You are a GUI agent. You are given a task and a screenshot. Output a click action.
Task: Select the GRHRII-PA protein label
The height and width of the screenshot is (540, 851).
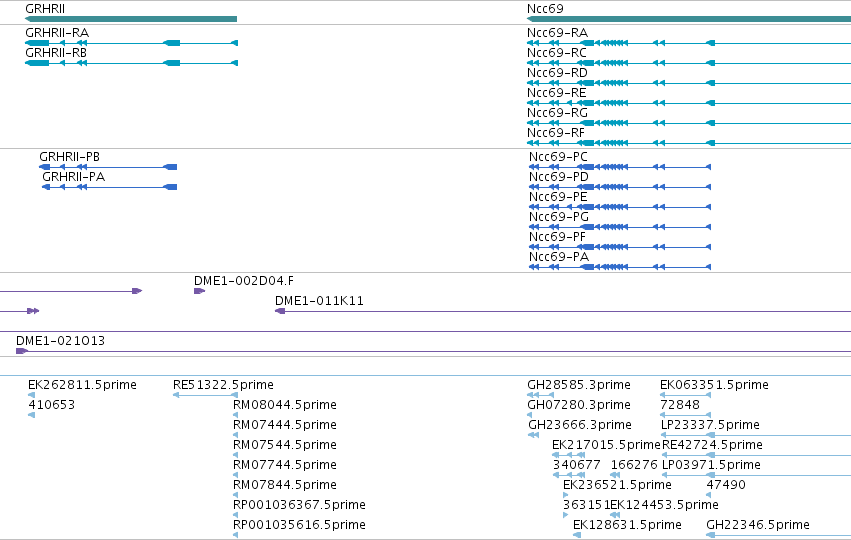[74, 177]
